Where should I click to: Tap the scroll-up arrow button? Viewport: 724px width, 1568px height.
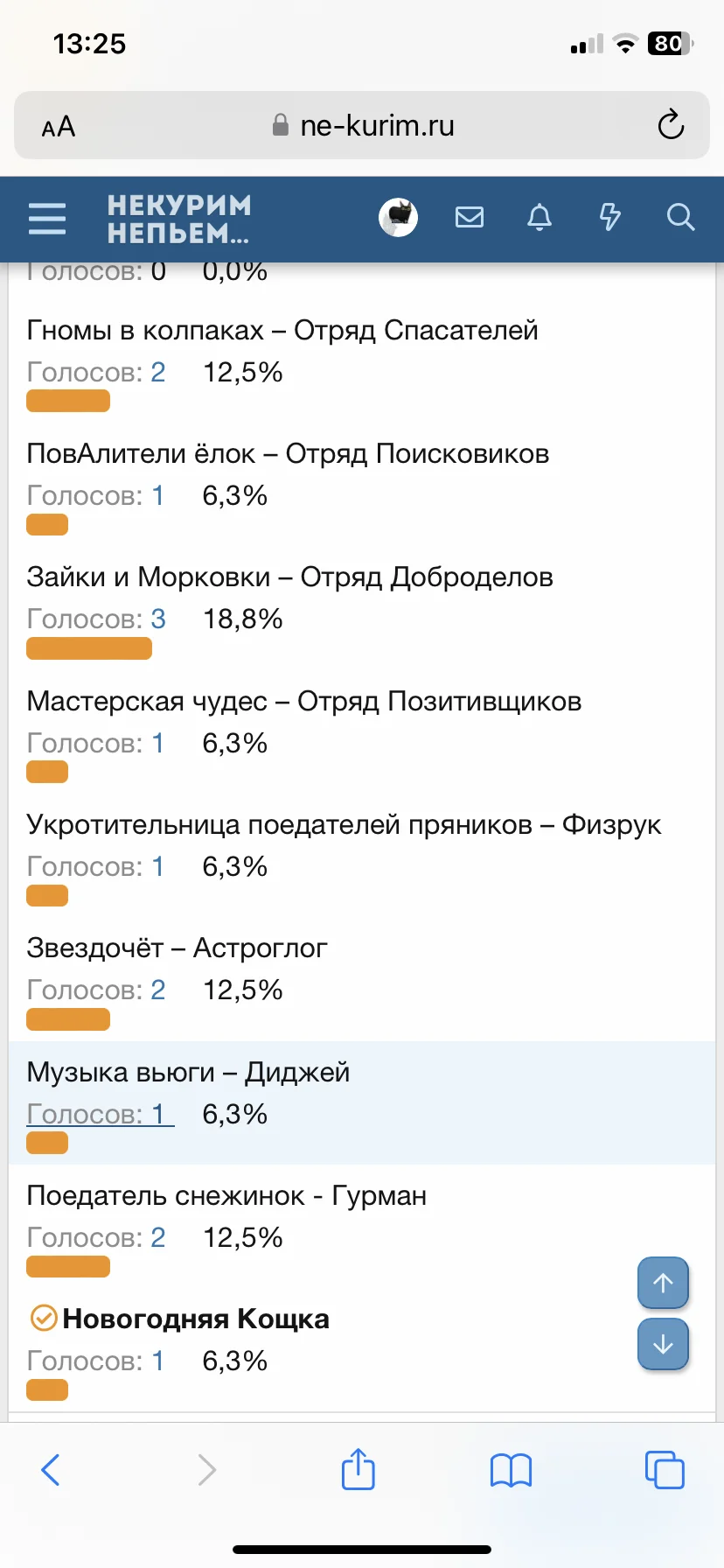tap(663, 1283)
